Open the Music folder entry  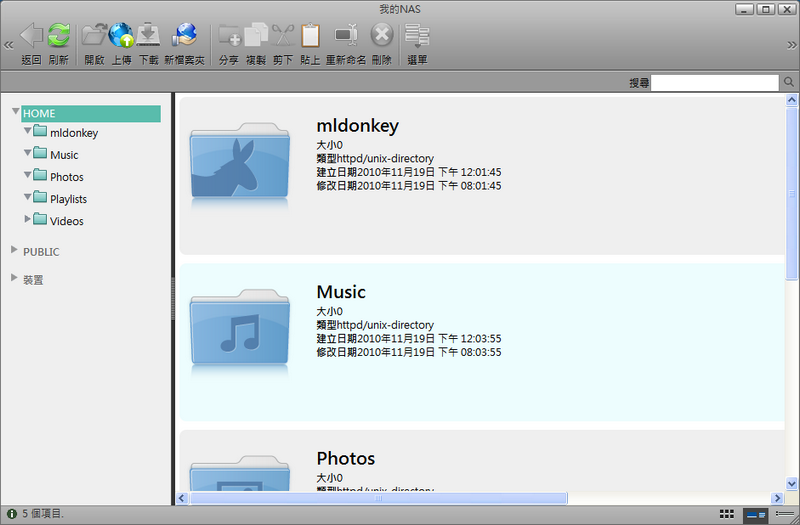(x=341, y=292)
